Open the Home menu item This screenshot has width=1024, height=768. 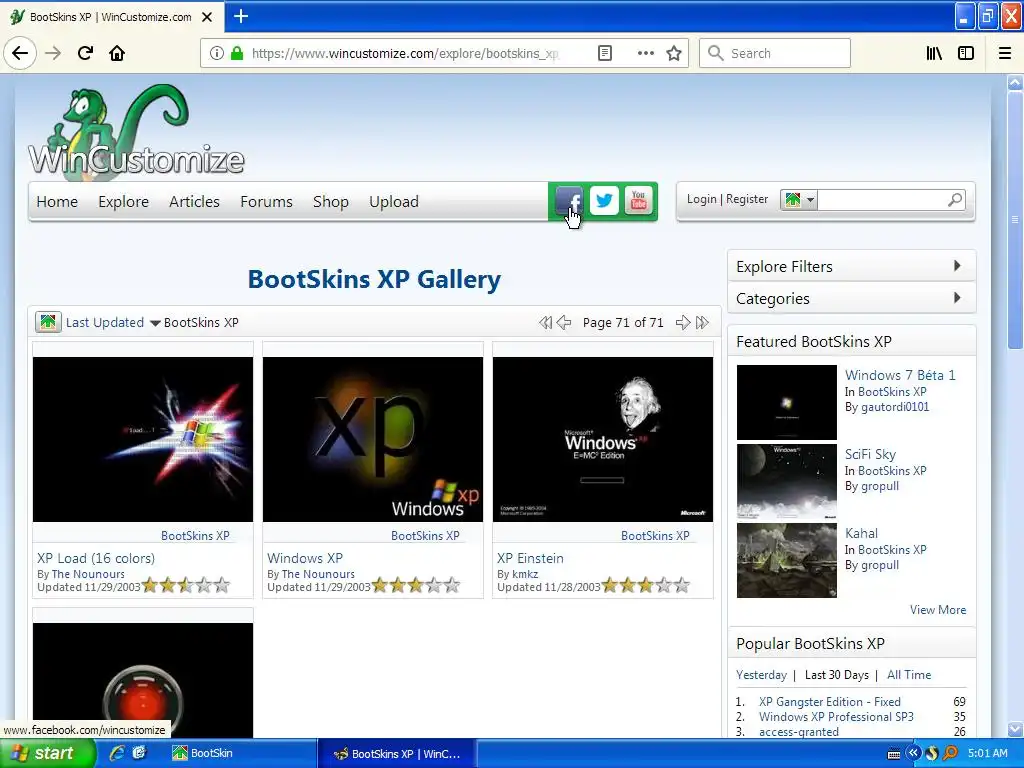57,202
